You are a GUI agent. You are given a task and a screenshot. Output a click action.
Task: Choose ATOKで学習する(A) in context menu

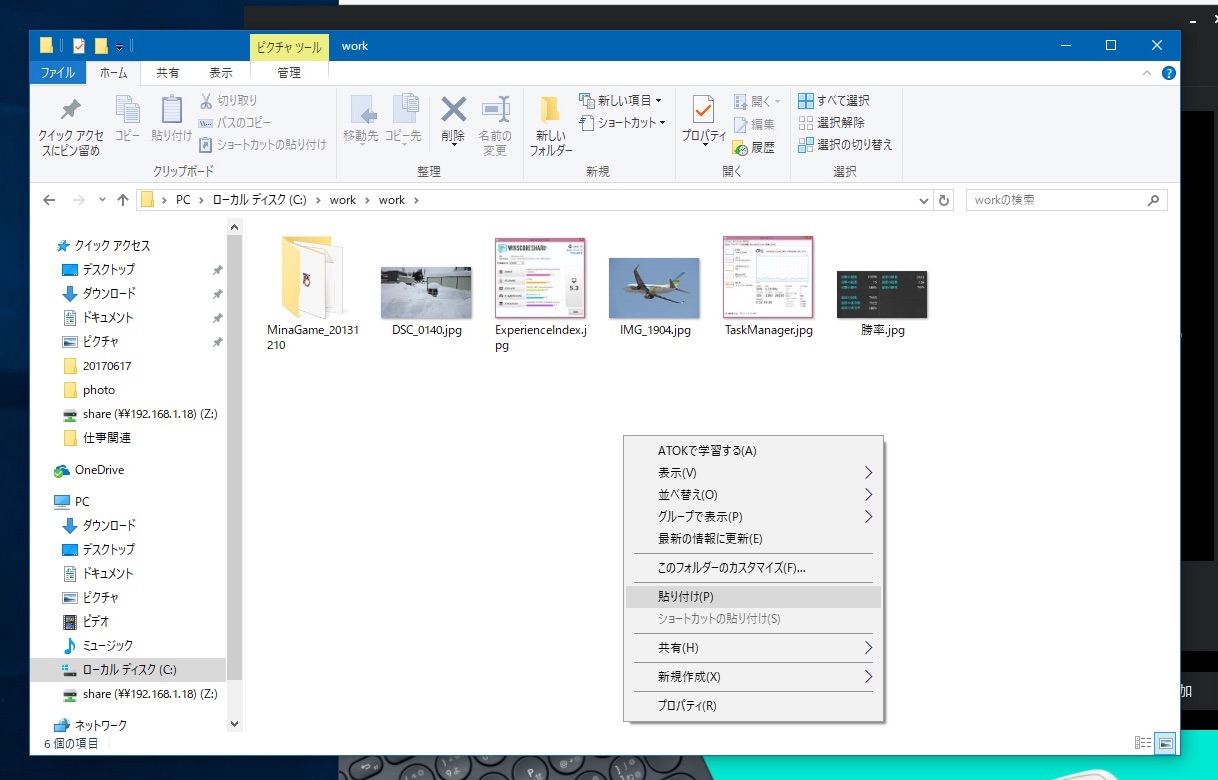tap(753, 451)
